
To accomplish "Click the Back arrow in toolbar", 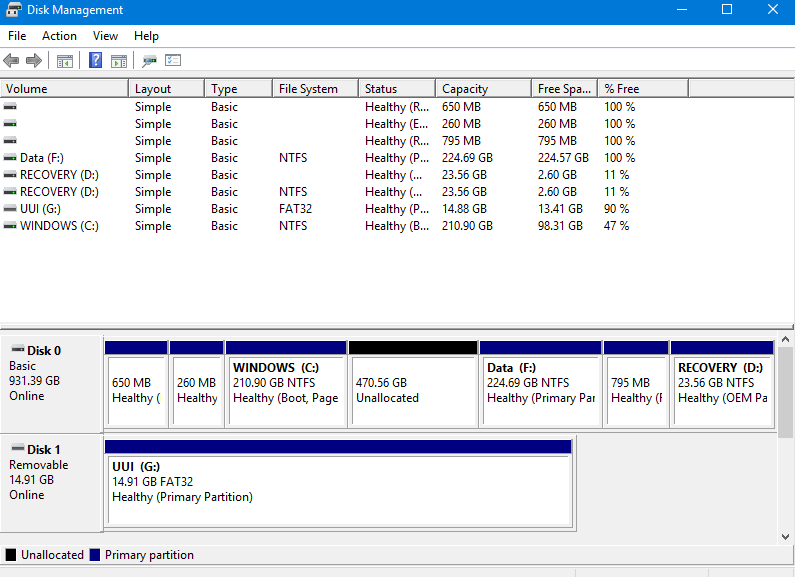I will click(11, 61).
